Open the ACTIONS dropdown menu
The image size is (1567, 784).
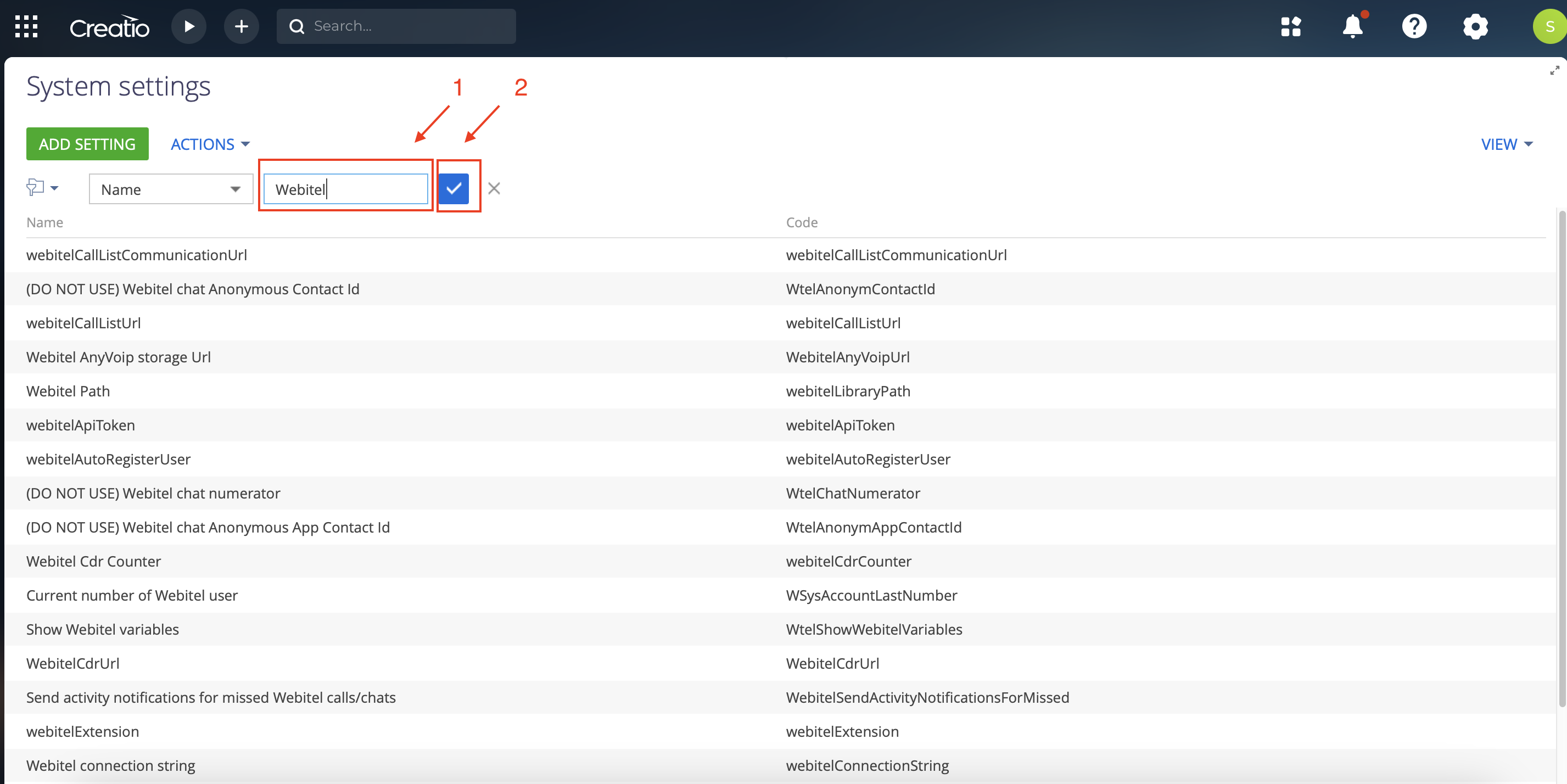[x=210, y=144]
